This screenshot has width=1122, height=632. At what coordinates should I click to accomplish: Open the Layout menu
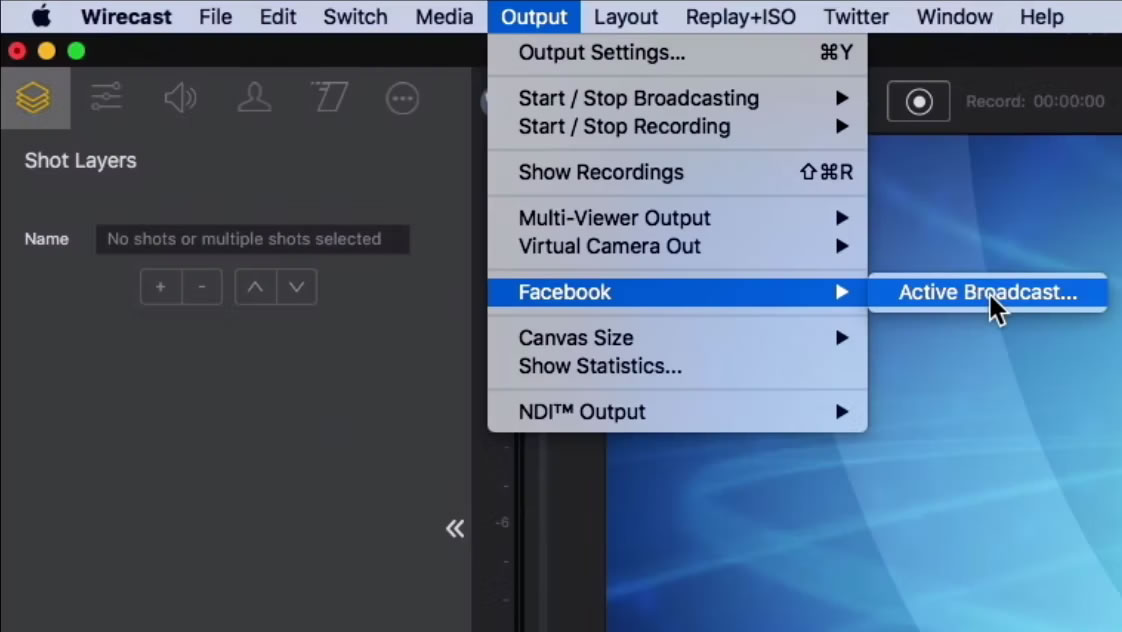click(x=625, y=16)
